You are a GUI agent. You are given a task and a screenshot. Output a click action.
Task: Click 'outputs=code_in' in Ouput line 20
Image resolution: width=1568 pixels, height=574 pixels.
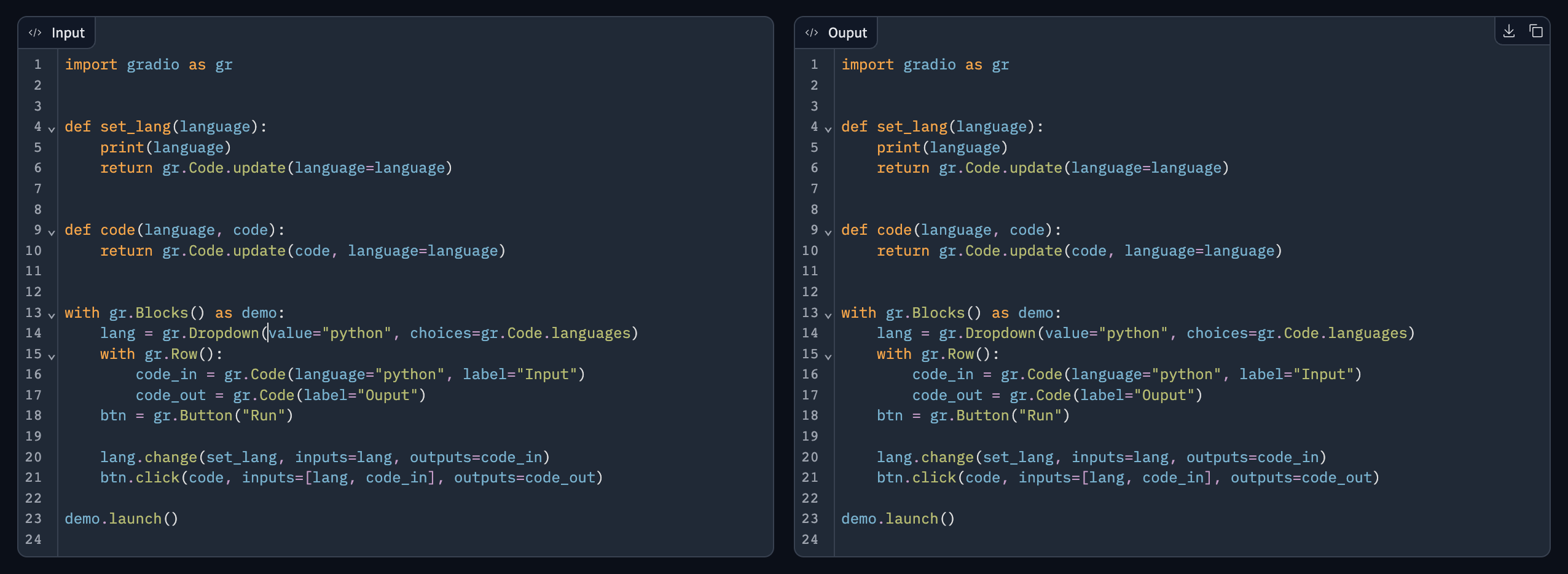1252,457
